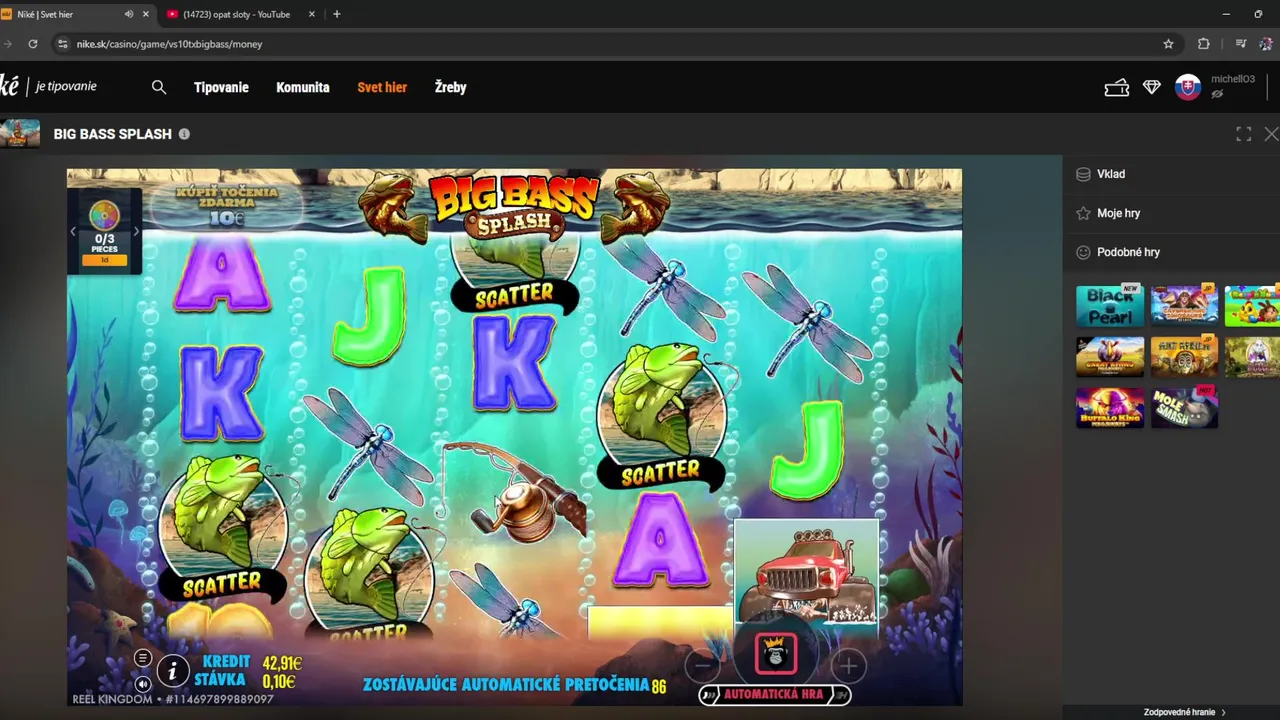Click the Big Bass Splash game thumbnail icon
This screenshot has height=720, width=1280.
20,133
